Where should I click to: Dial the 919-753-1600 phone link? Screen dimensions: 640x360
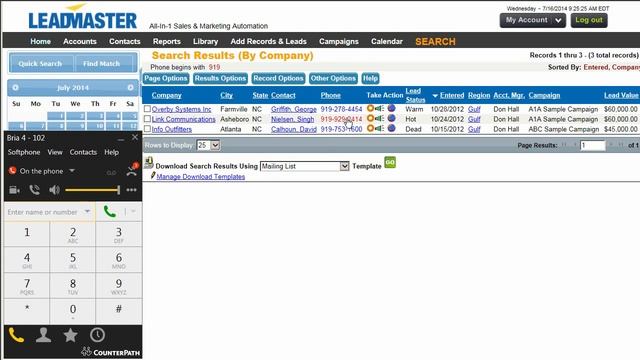point(341,129)
